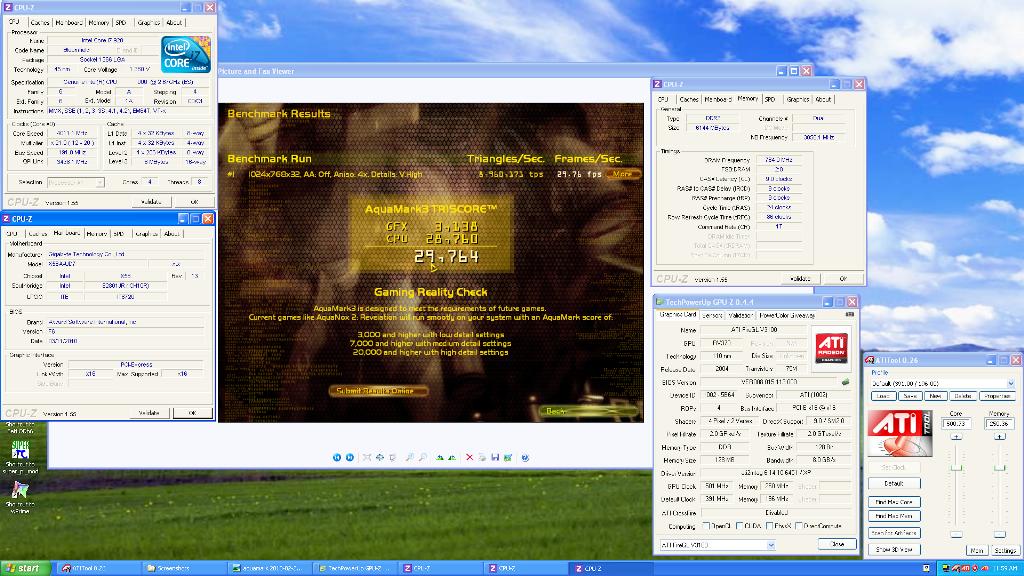Screen dimensions: 1024x576
Task: Click the Default button in ATITool
Action: coord(895,483)
